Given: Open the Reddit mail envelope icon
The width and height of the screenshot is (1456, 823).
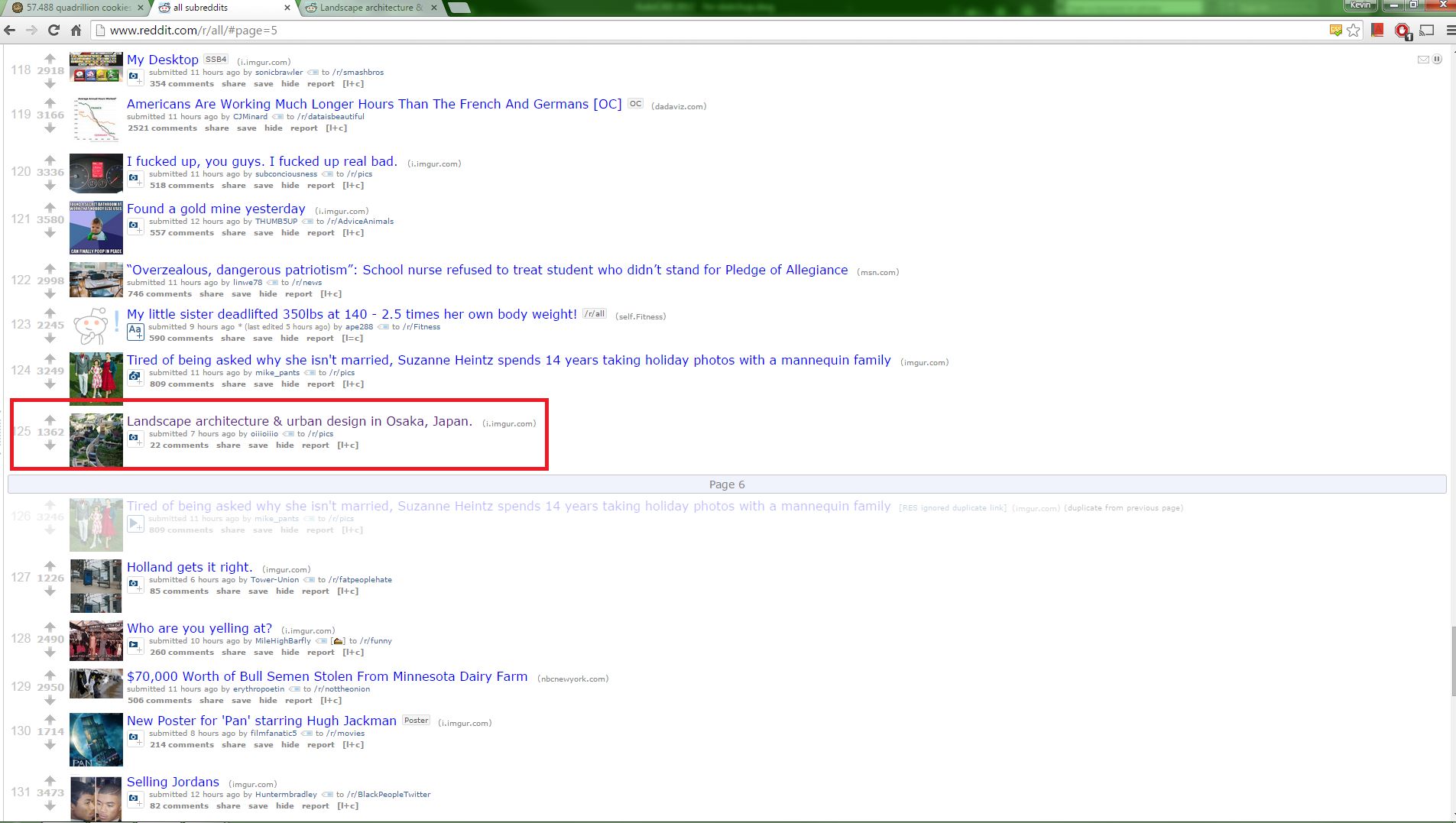Looking at the screenshot, I should click(1423, 60).
